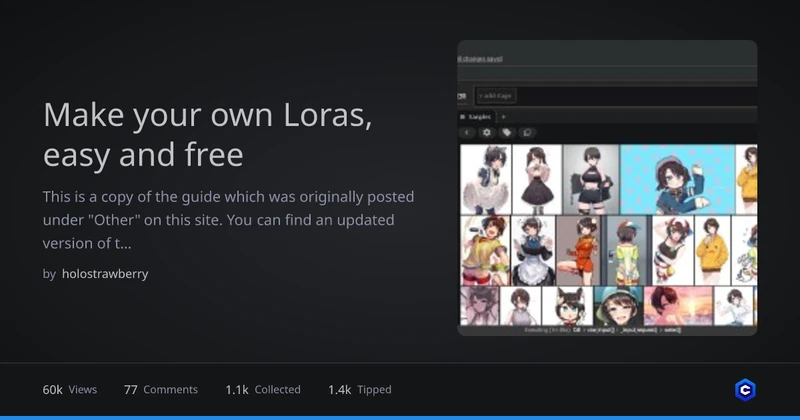The width and height of the screenshot is (800, 420).
Task: Click the back arrow button in the preview toolbar
Action: click(467, 133)
